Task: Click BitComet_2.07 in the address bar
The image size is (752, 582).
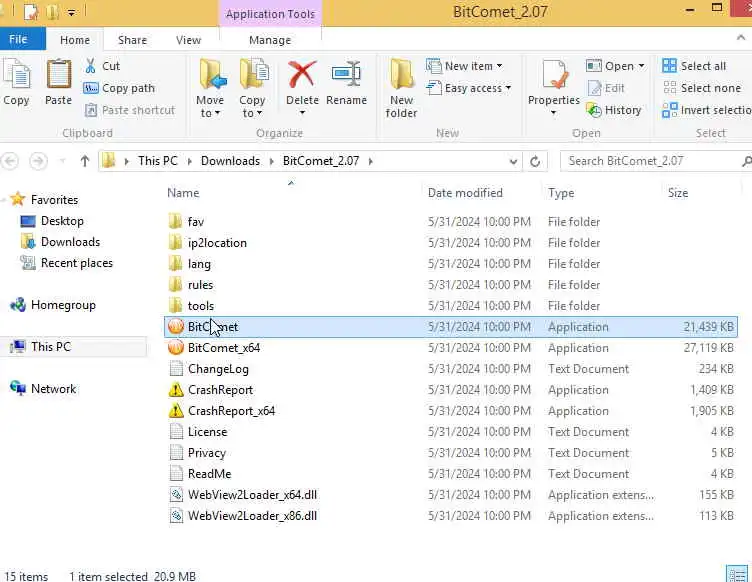Action: (321, 161)
